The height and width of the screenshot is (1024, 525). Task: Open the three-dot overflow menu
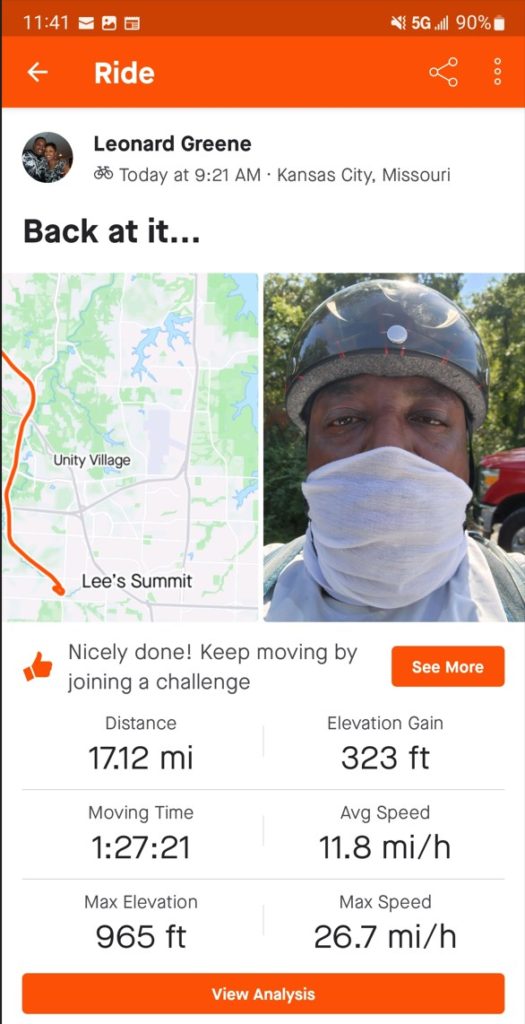(x=498, y=72)
